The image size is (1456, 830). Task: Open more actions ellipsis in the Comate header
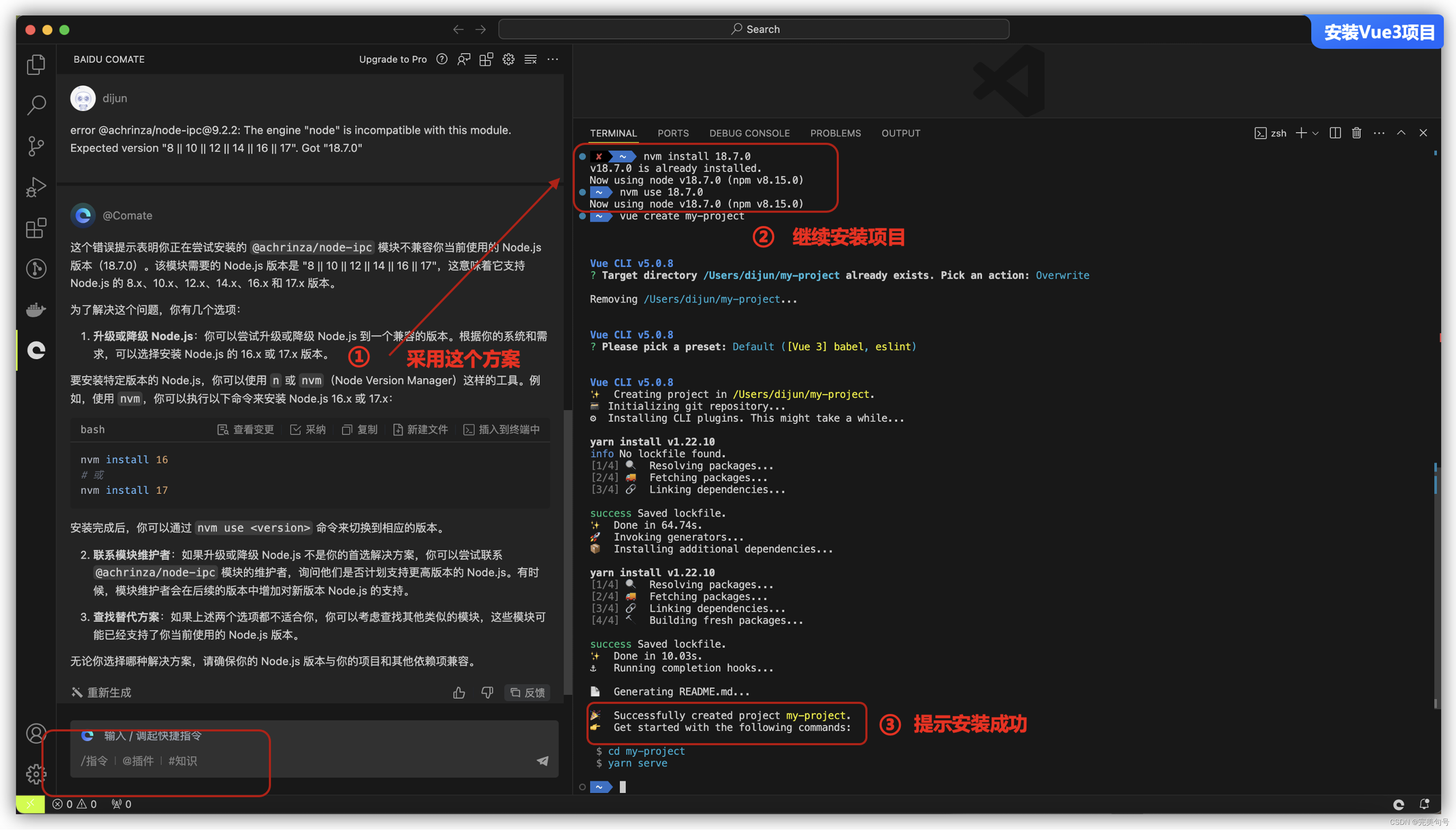(x=553, y=59)
